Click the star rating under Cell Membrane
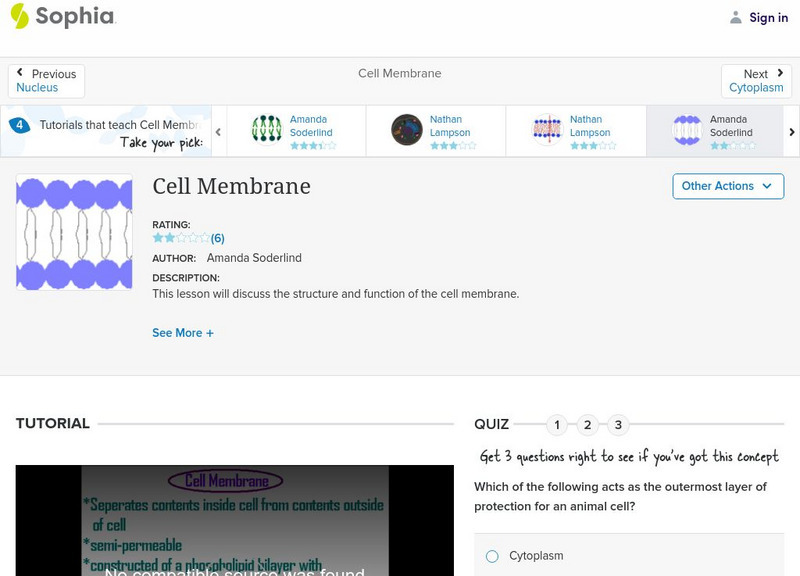Screen dimensions: 800x576 click(181, 238)
